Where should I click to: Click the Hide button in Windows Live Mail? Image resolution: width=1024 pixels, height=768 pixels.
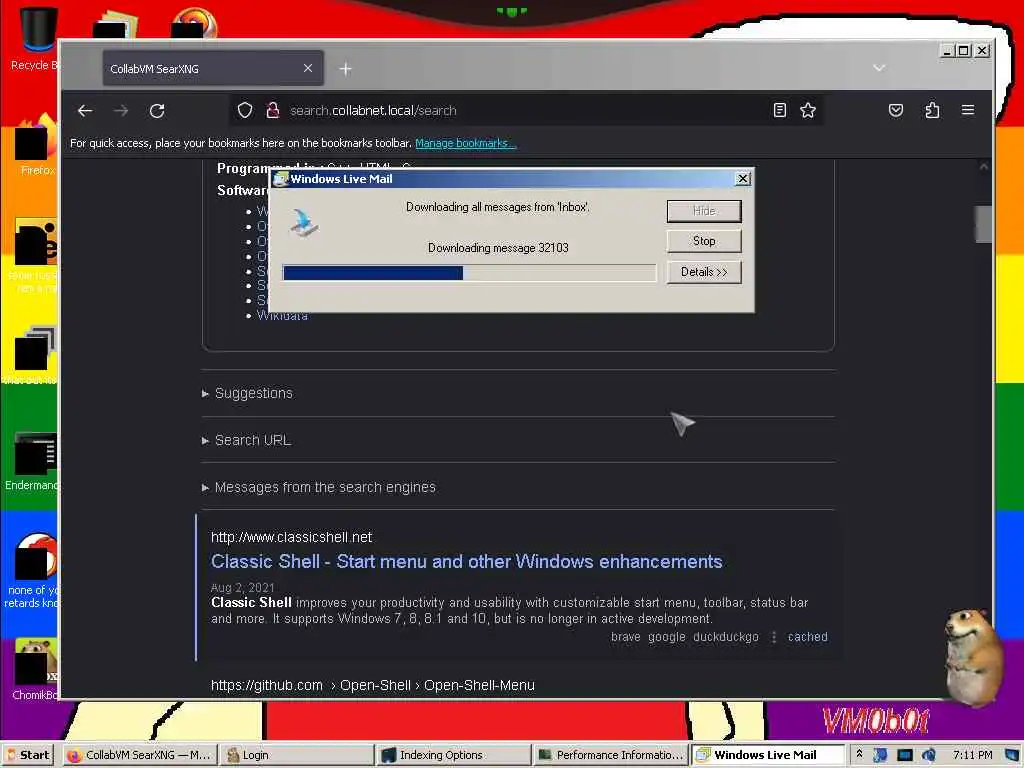tap(704, 211)
